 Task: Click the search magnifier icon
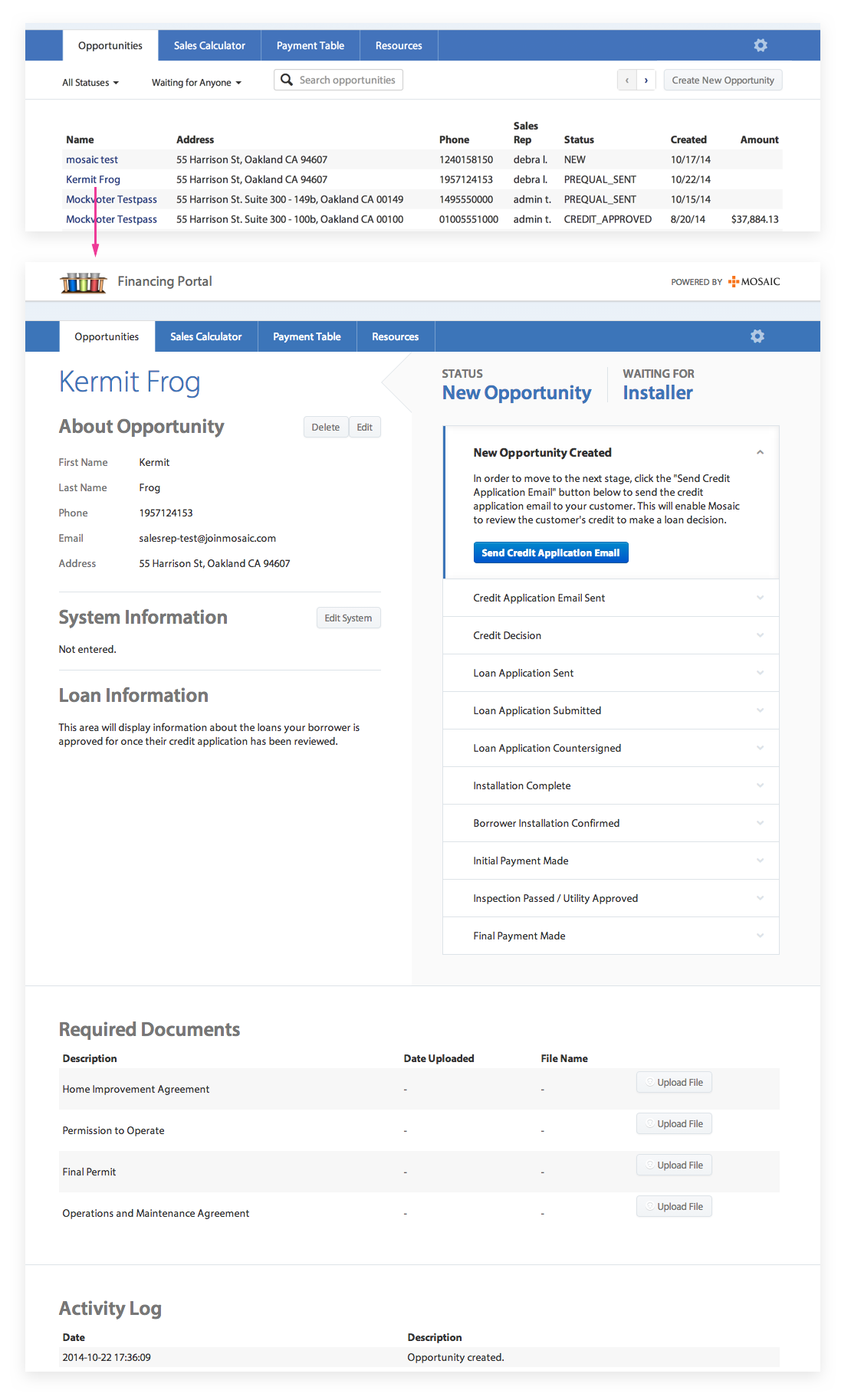tap(287, 80)
